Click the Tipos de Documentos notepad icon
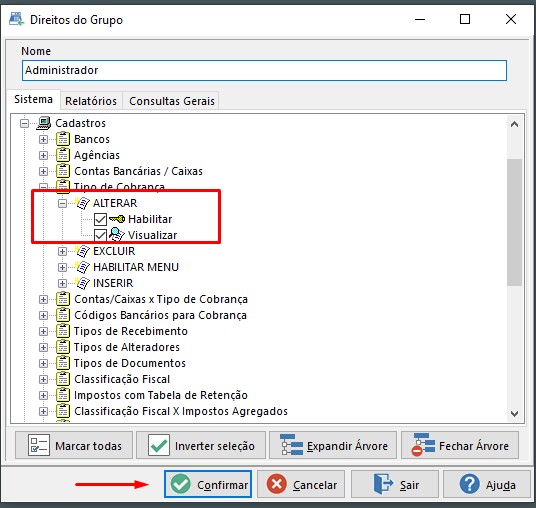Image resolution: width=536 pixels, height=508 pixels. (x=63, y=363)
